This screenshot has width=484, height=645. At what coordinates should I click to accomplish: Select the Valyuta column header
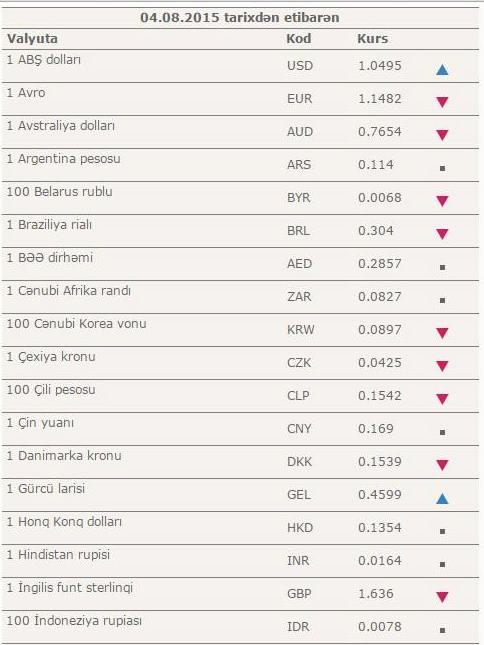pyautogui.click(x=32, y=39)
